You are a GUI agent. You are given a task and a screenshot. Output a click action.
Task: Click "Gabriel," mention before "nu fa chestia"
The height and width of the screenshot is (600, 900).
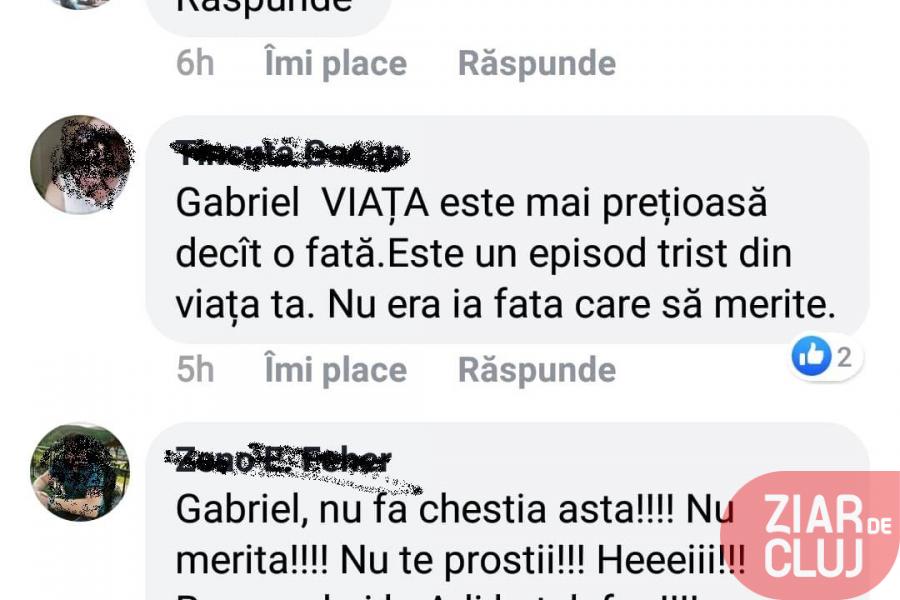click(x=241, y=510)
